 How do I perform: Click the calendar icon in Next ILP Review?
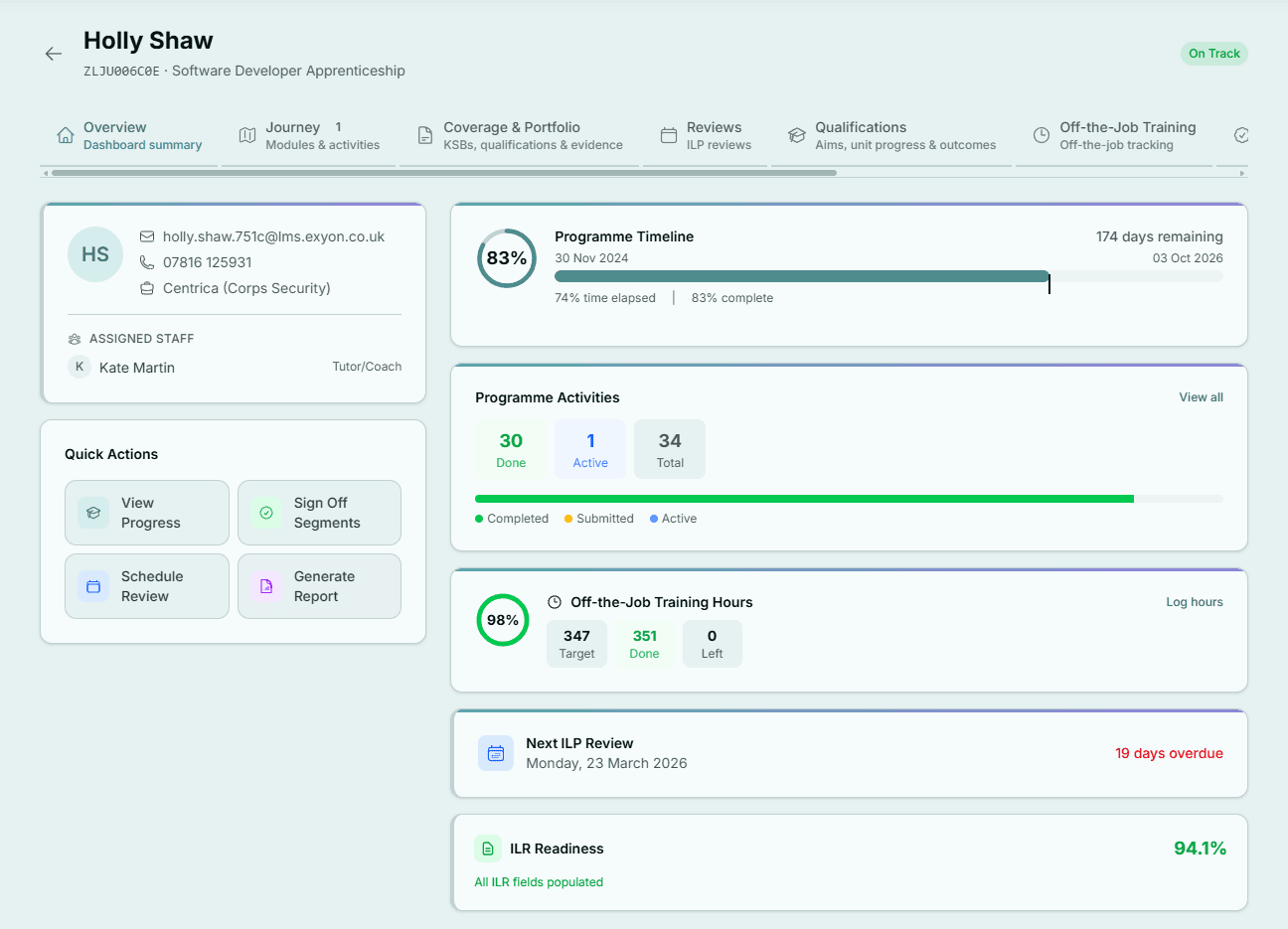(496, 753)
